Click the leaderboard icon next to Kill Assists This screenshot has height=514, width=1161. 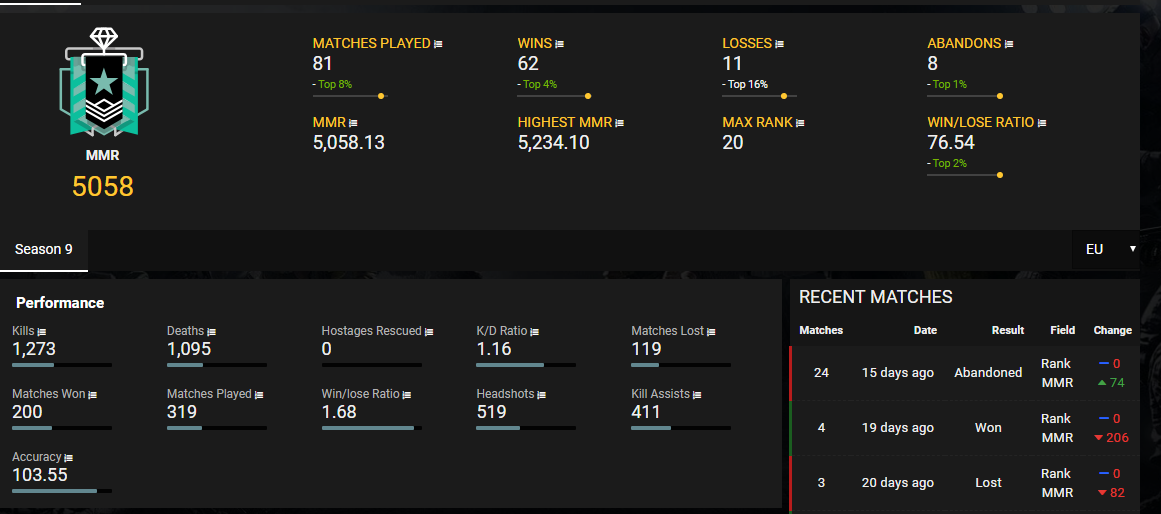[697, 395]
